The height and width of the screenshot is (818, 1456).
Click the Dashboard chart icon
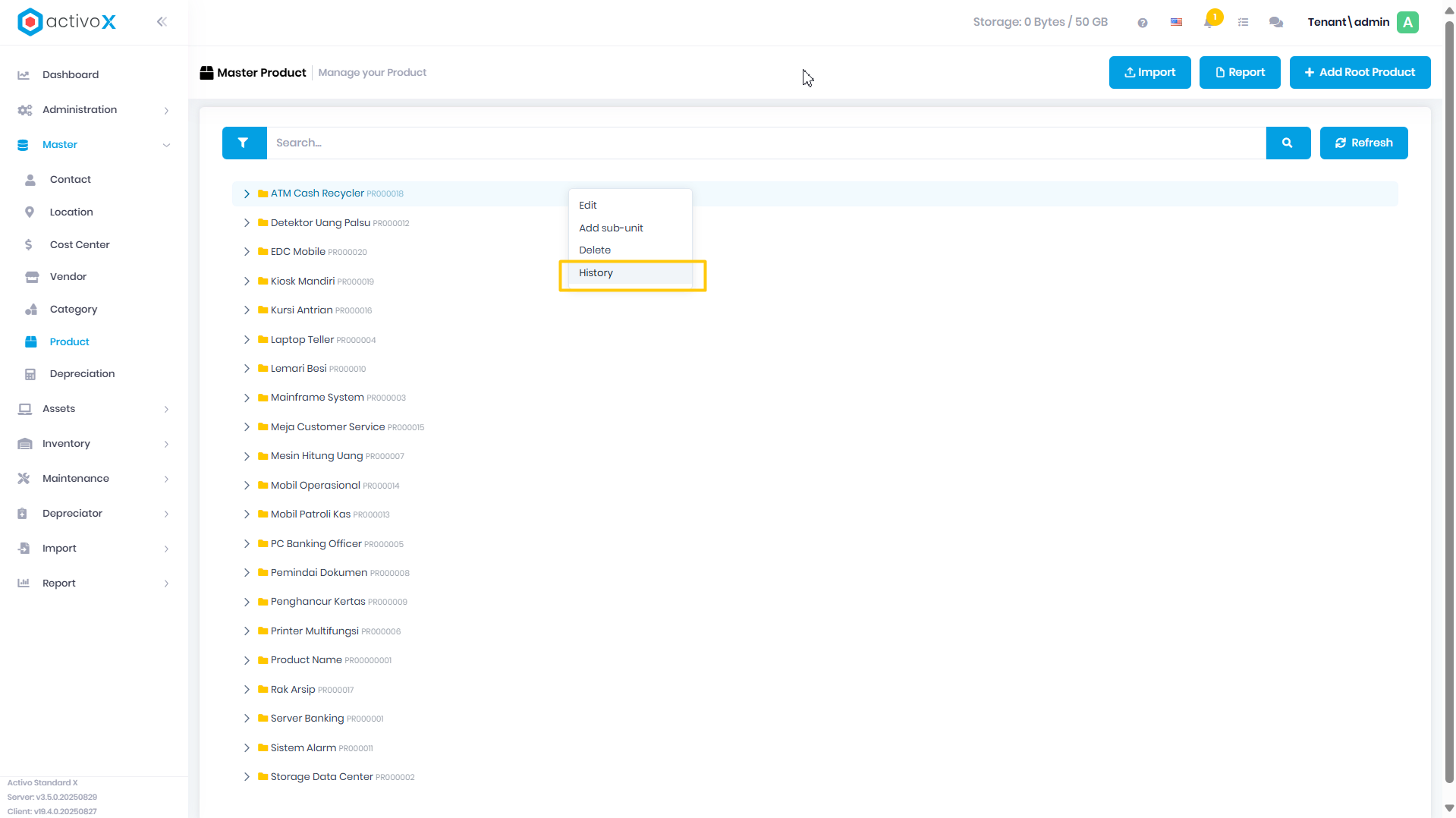click(24, 75)
